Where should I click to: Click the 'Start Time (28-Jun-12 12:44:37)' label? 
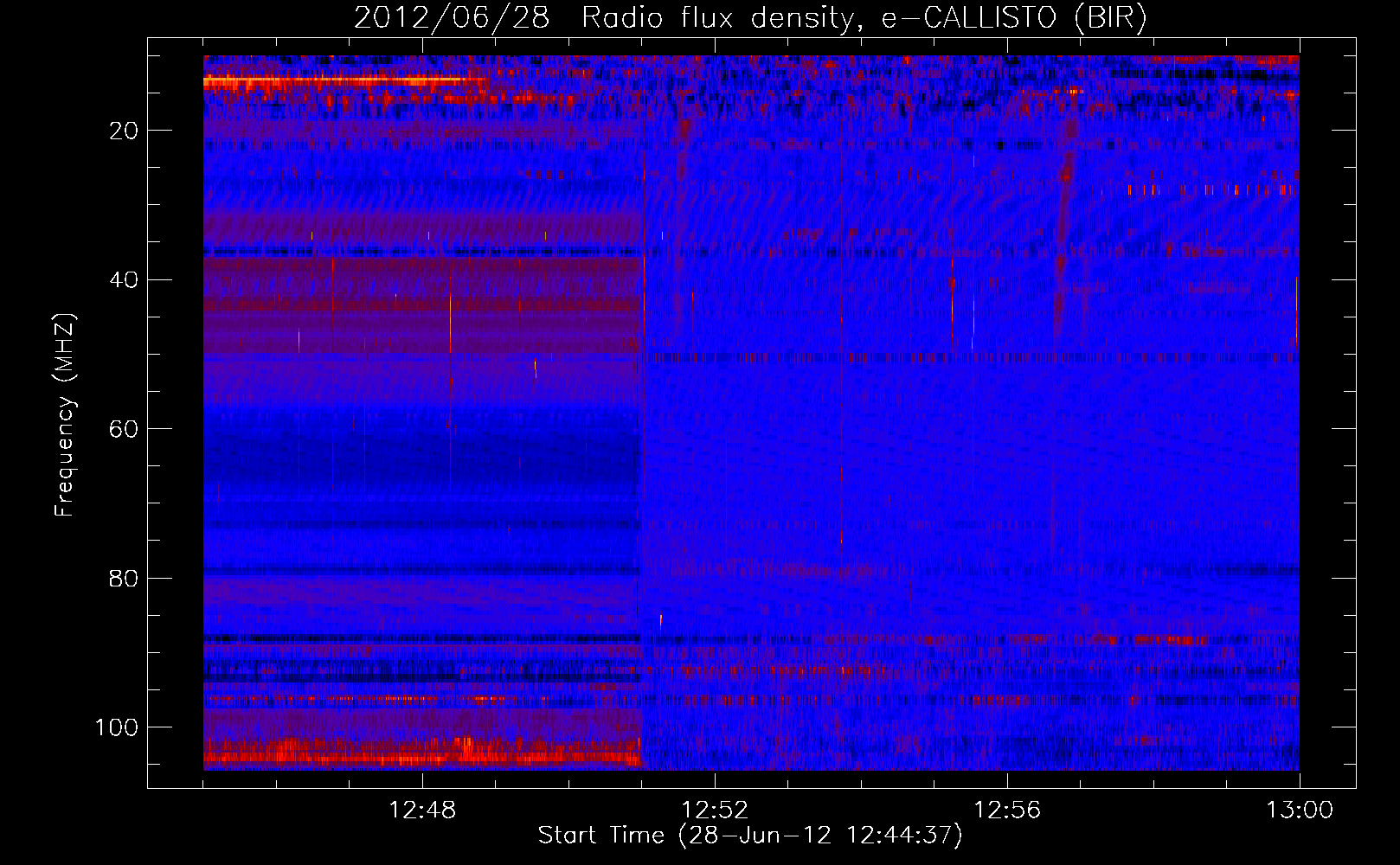[750, 836]
